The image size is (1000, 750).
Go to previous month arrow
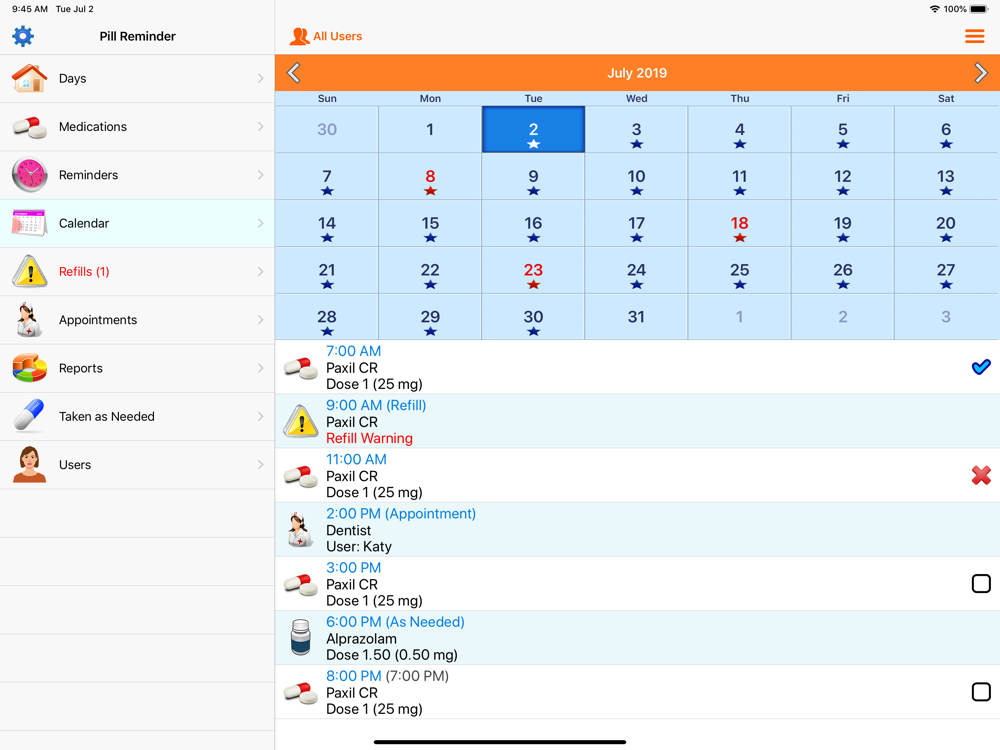(294, 73)
